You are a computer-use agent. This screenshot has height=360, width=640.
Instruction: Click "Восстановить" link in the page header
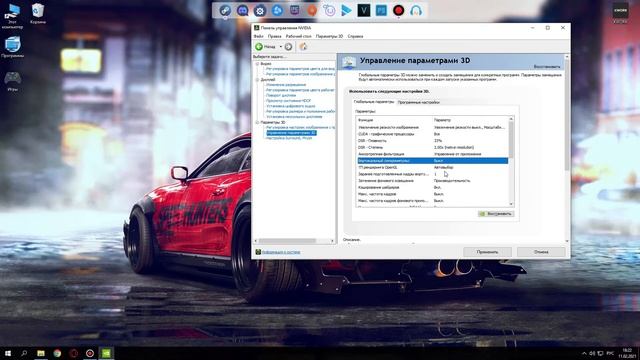(x=547, y=67)
